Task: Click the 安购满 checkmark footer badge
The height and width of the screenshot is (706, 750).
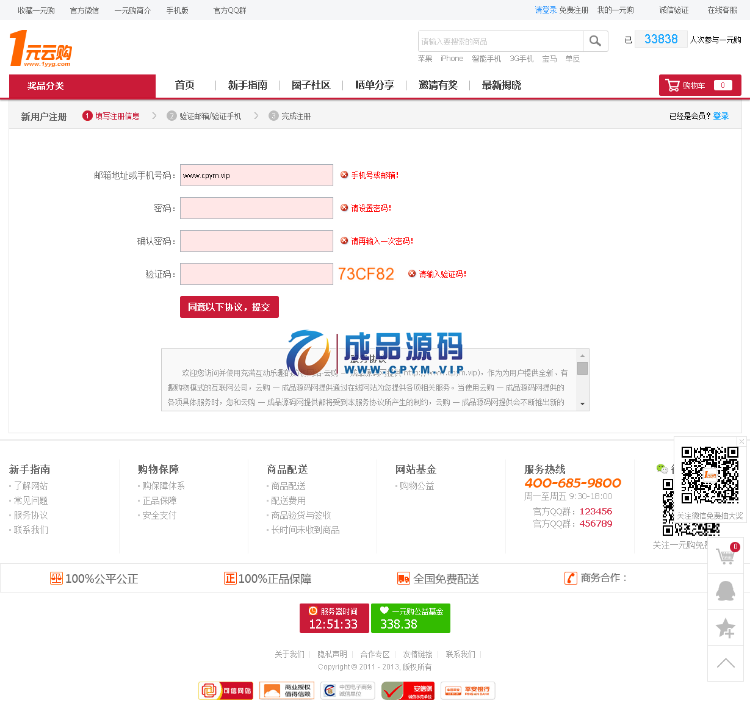Action: [408, 690]
